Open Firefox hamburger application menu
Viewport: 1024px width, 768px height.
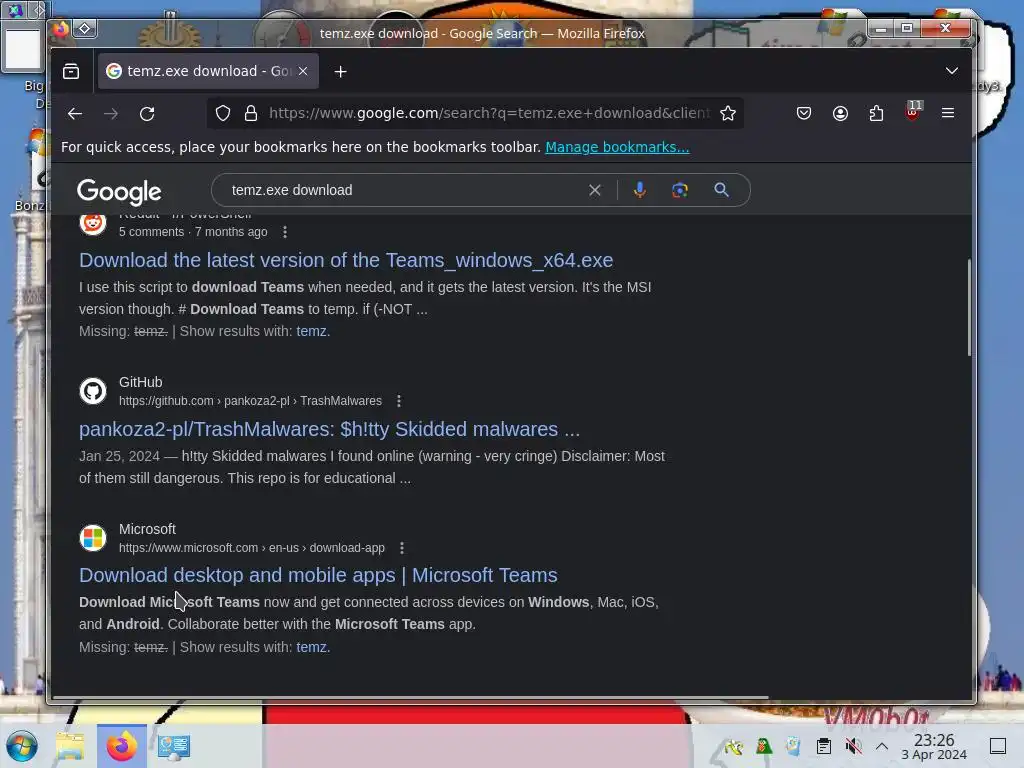click(948, 113)
